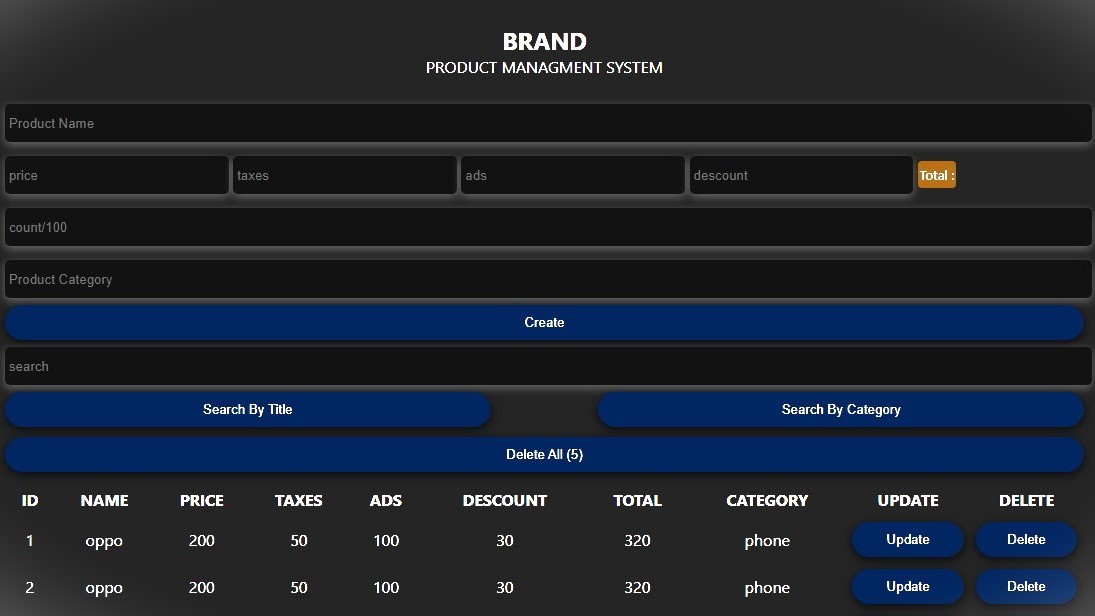1095x616 pixels.
Task: Click the CATEGORY column header
Action: [x=767, y=501]
